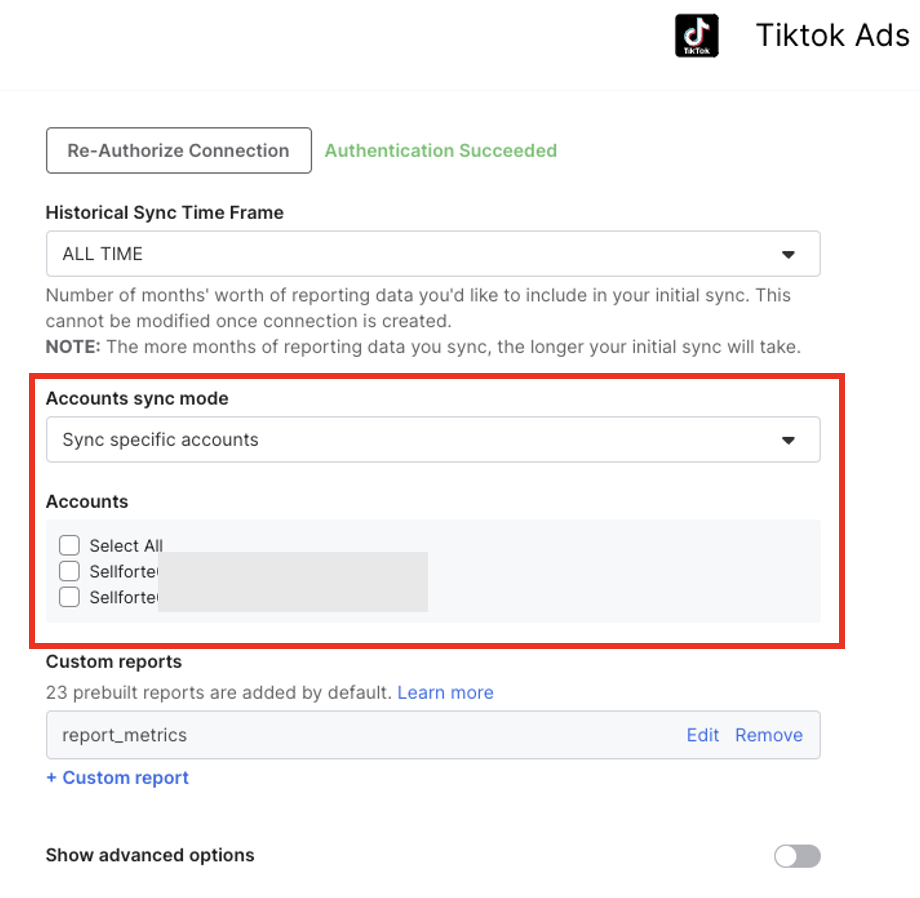Tick the second Sellforte account checkbox
This screenshot has width=920, height=898.
click(x=69, y=598)
